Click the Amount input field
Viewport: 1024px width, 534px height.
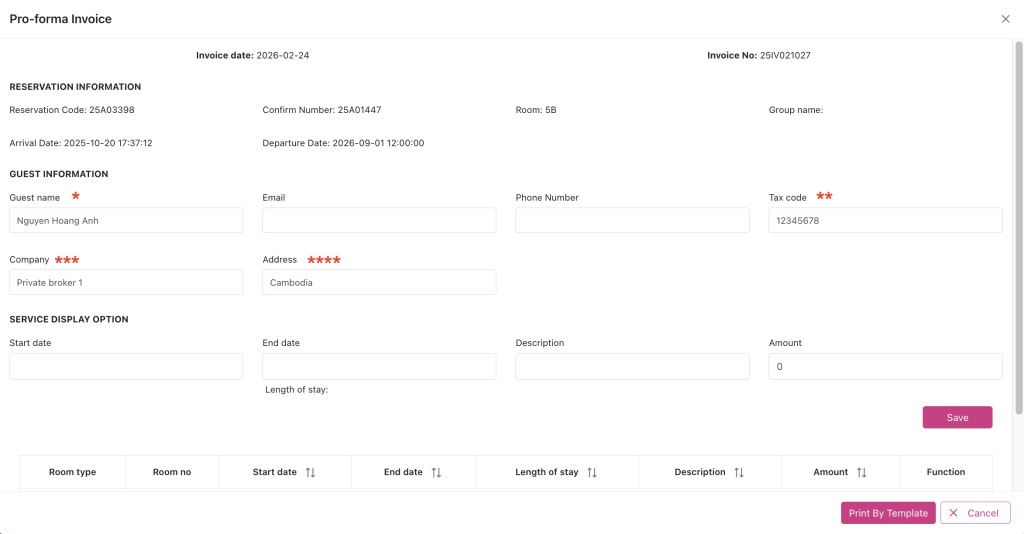pyautogui.click(x=885, y=367)
